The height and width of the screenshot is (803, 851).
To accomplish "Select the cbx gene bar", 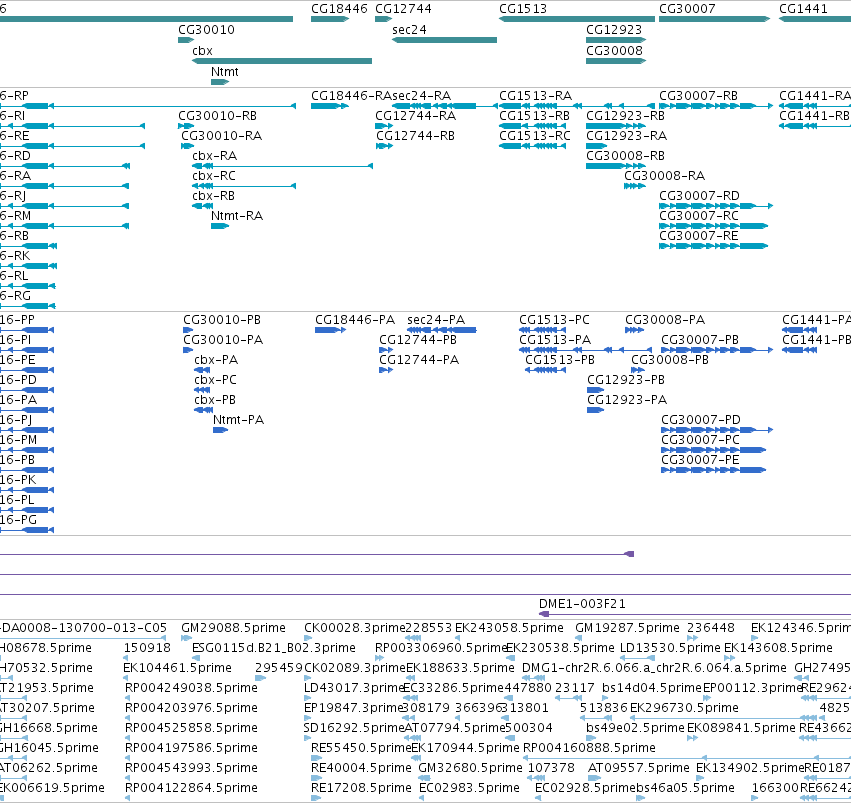I will (282, 61).
